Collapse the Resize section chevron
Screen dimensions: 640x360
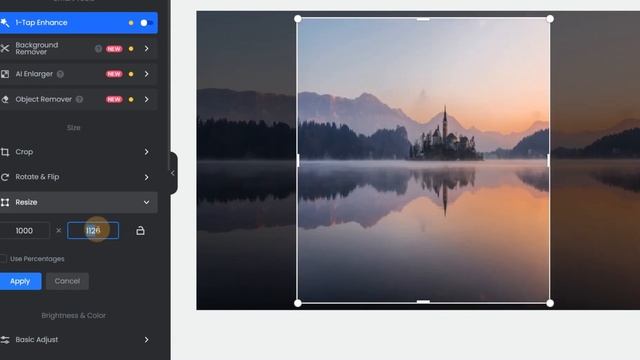147,202
